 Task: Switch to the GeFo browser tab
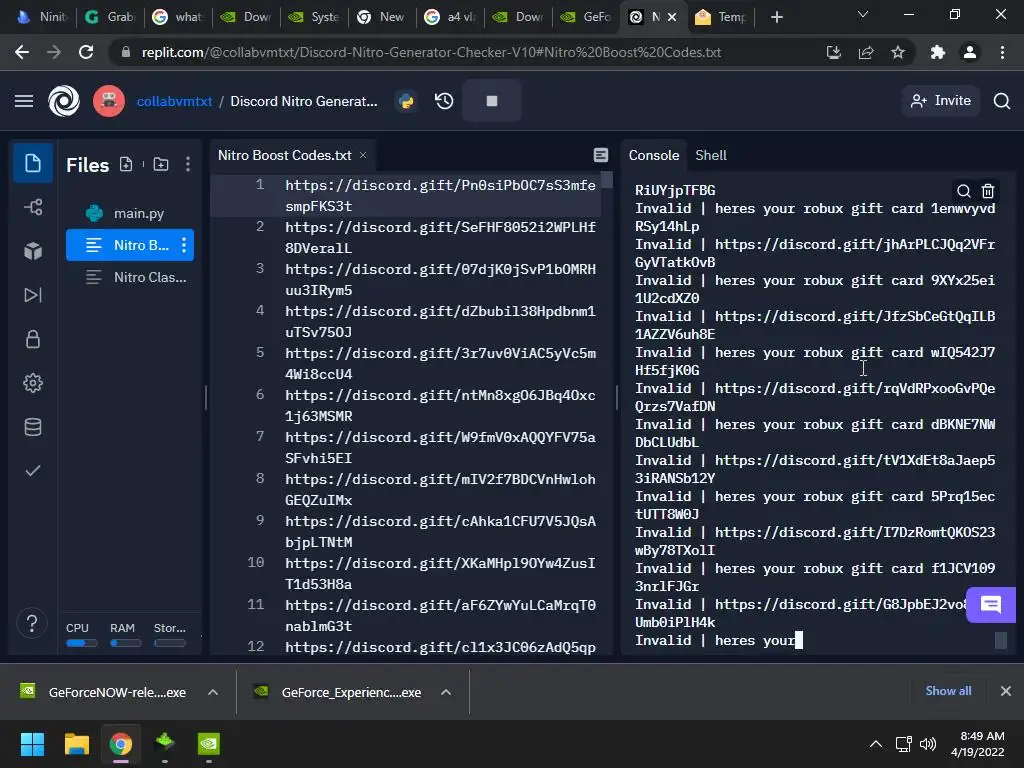(x=586, y=17)
